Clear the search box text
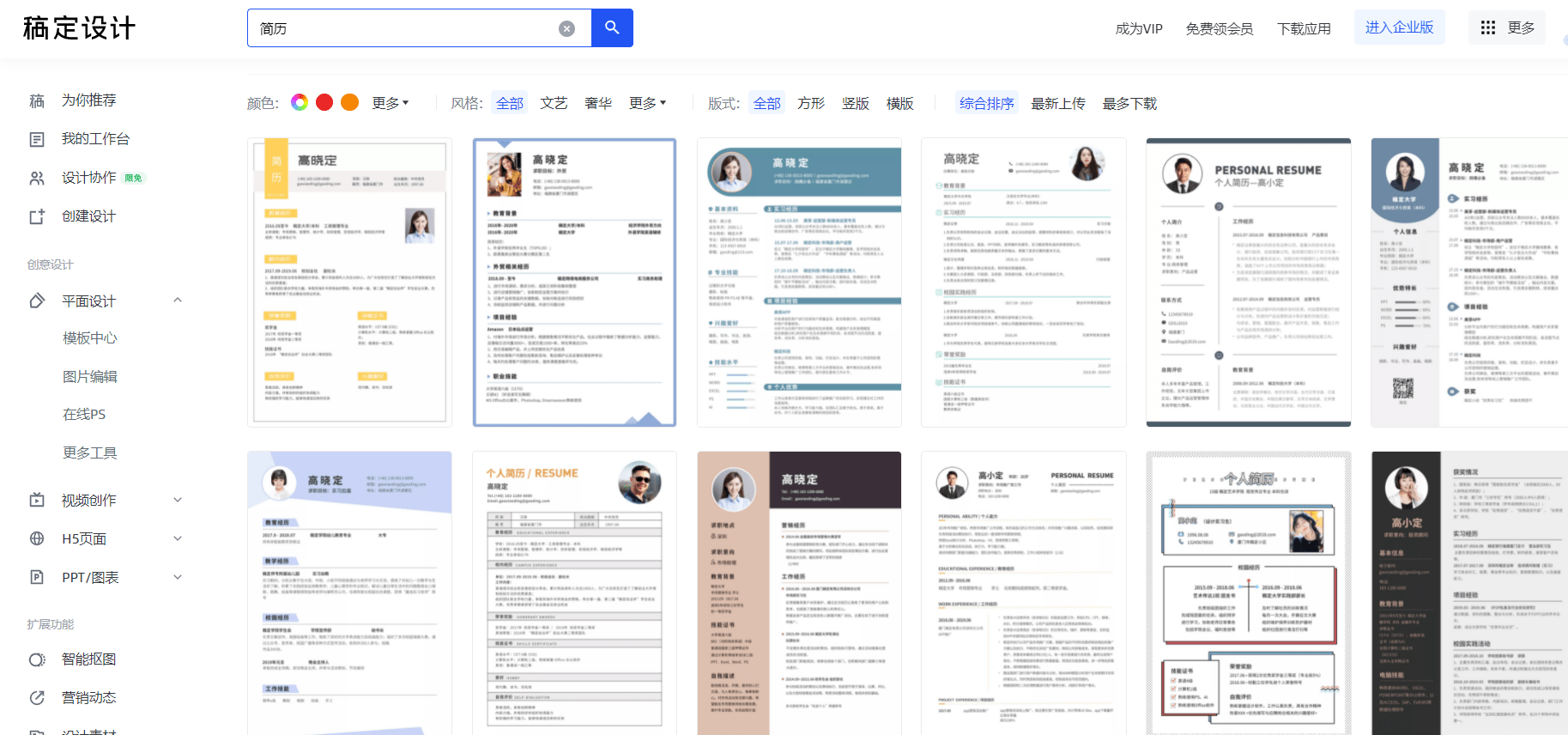 pos(566,28)
